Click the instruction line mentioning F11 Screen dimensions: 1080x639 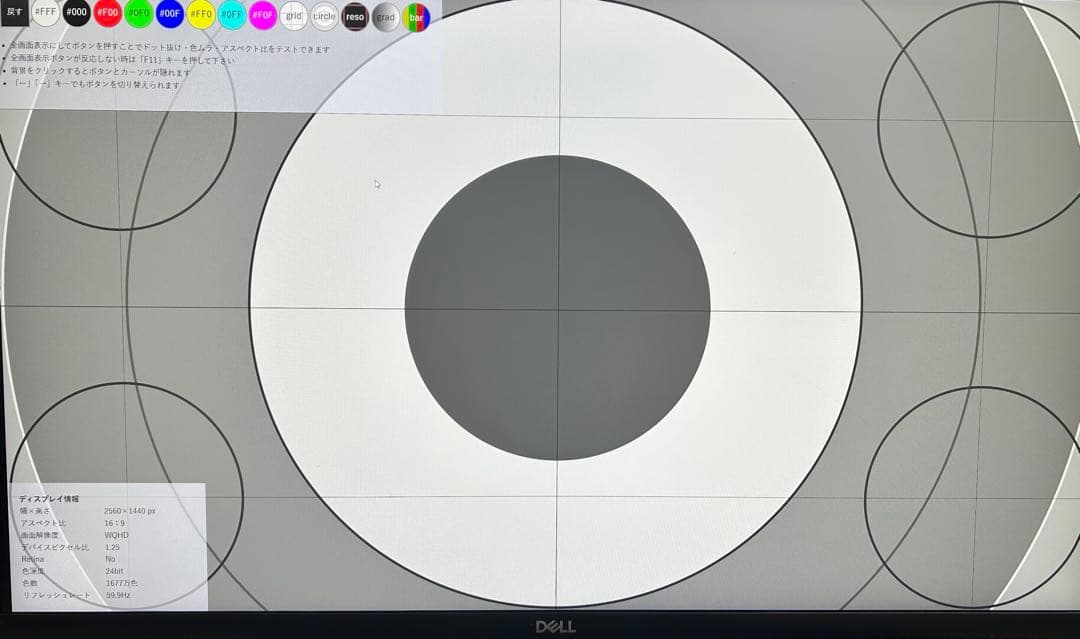point(122,60)
